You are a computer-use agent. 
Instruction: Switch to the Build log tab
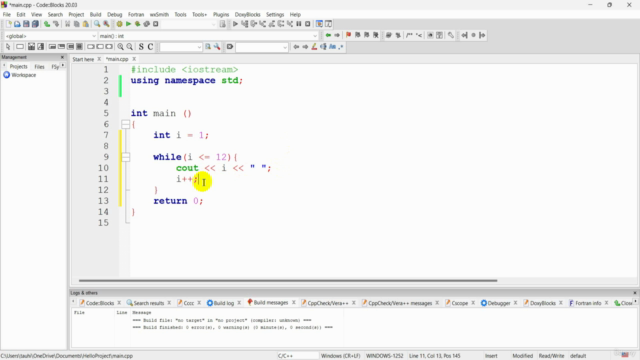(224, 303)
